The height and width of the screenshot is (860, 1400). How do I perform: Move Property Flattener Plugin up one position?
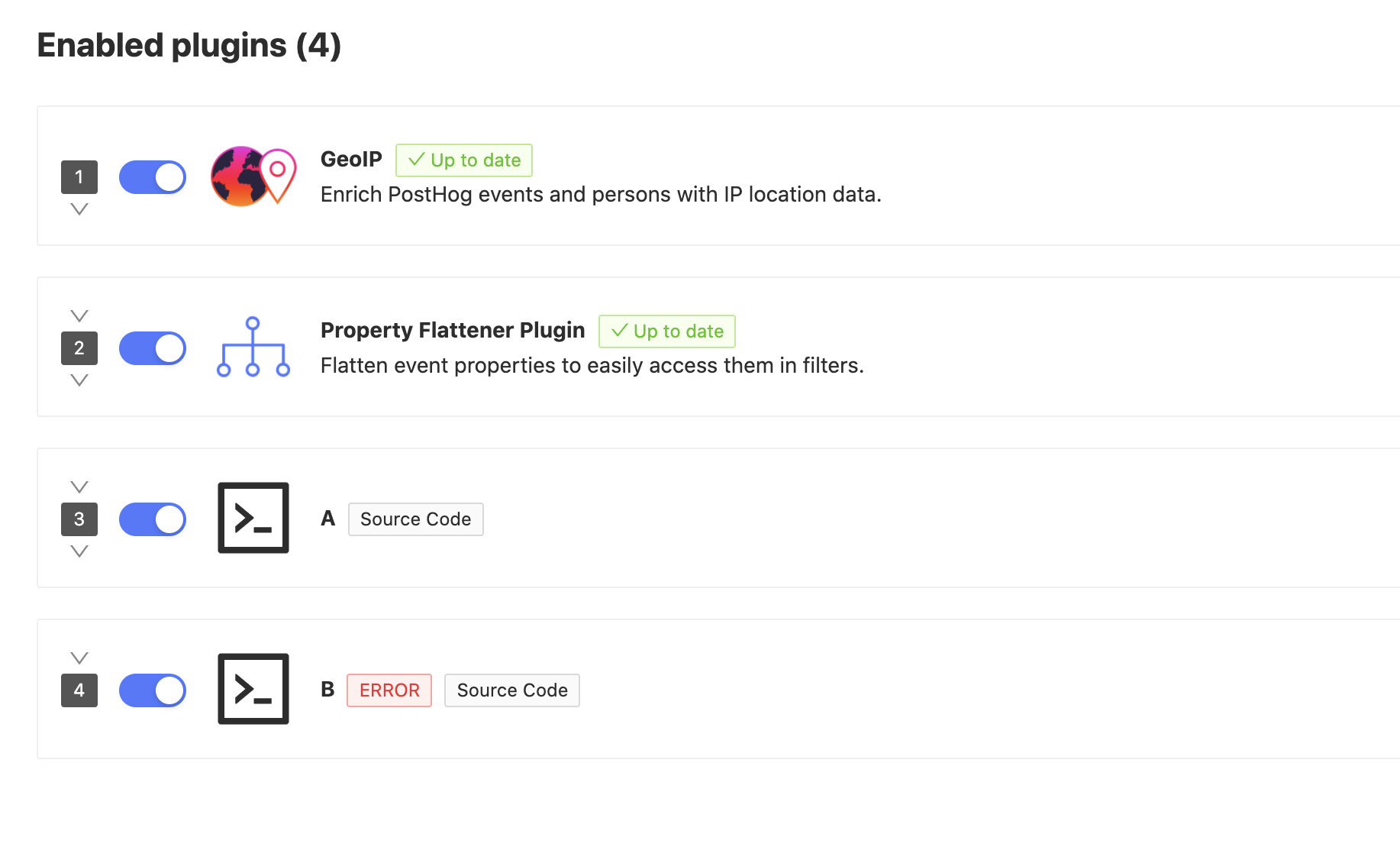tap(79, 315)
